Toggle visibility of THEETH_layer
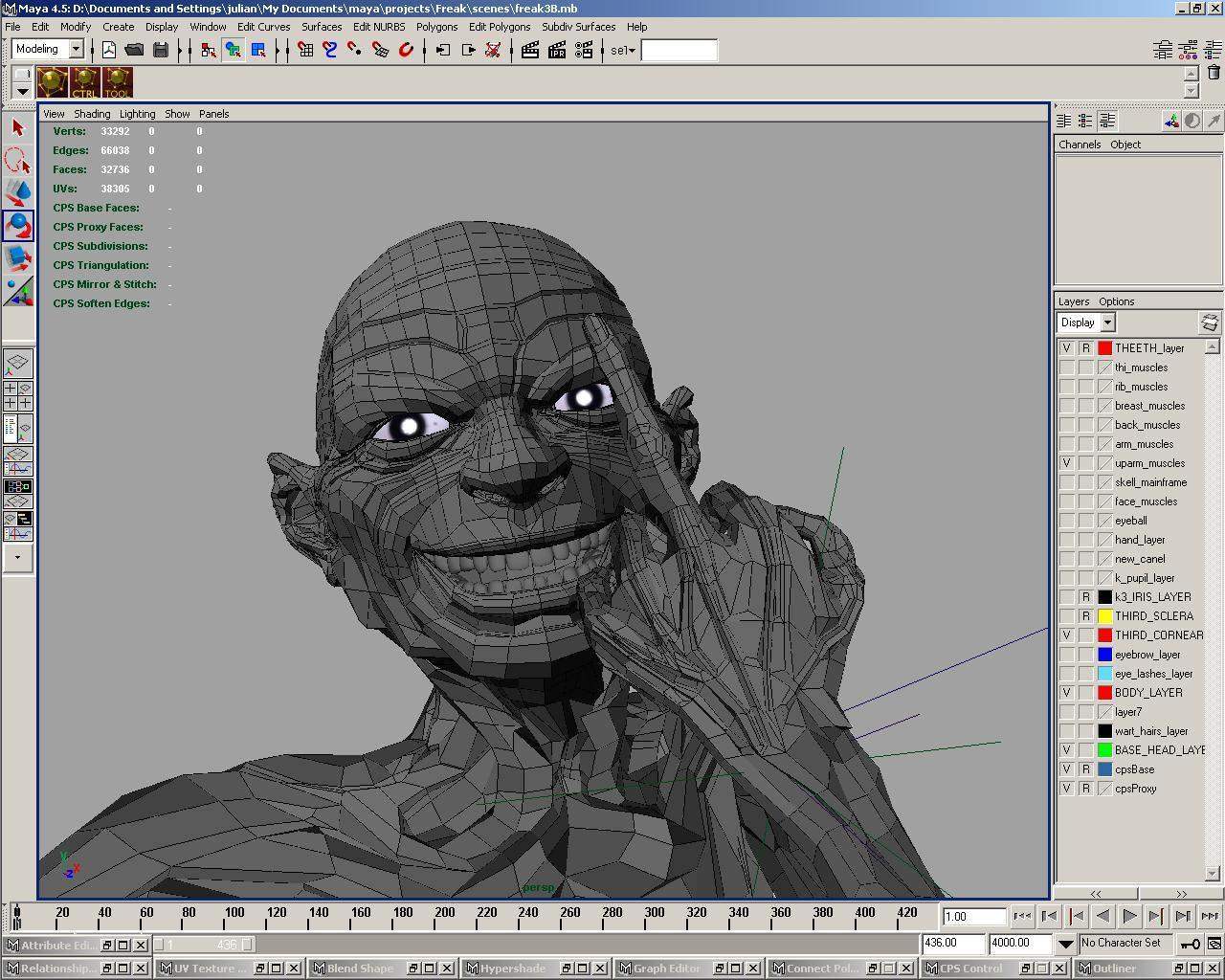Viewport: 1225px width, 980px height. 1066,348
